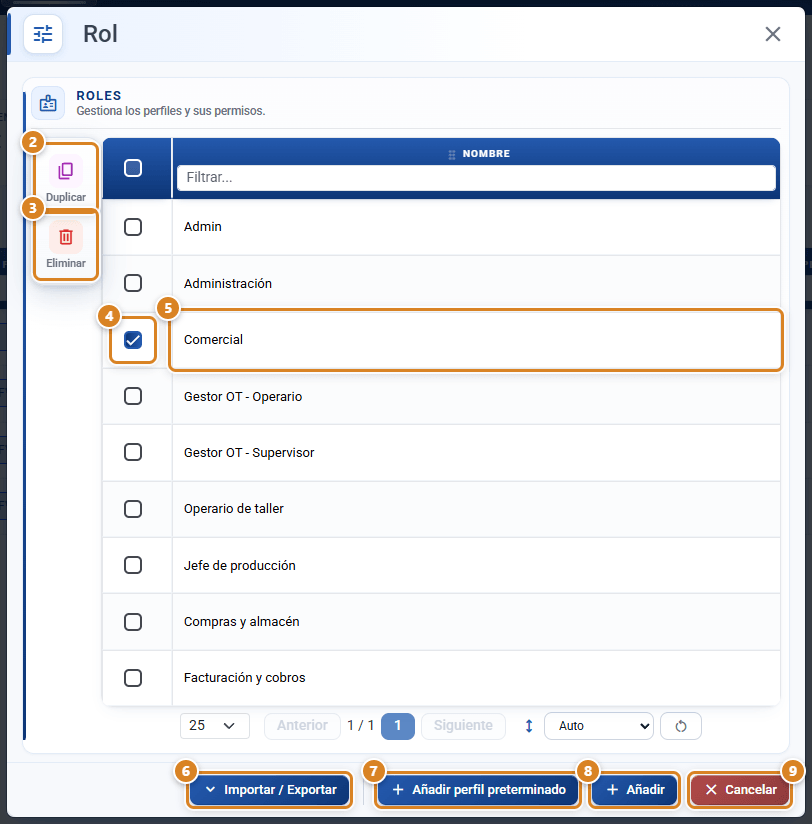Check the Facturación y cobros checkbox
Image resolution: width=812 pixels, height=824 pixels.
tap(133, 678)
